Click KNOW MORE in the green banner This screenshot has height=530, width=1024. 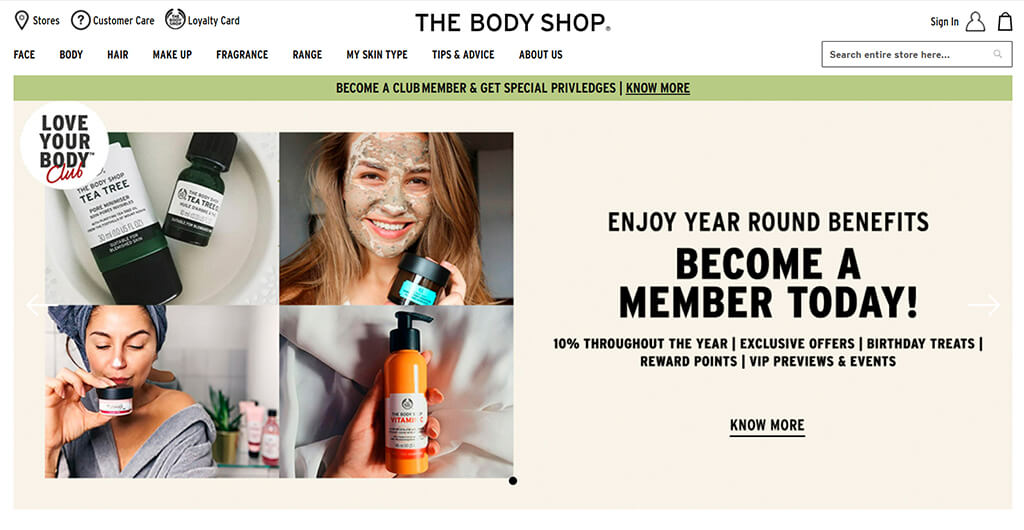(x=658, y=88)
